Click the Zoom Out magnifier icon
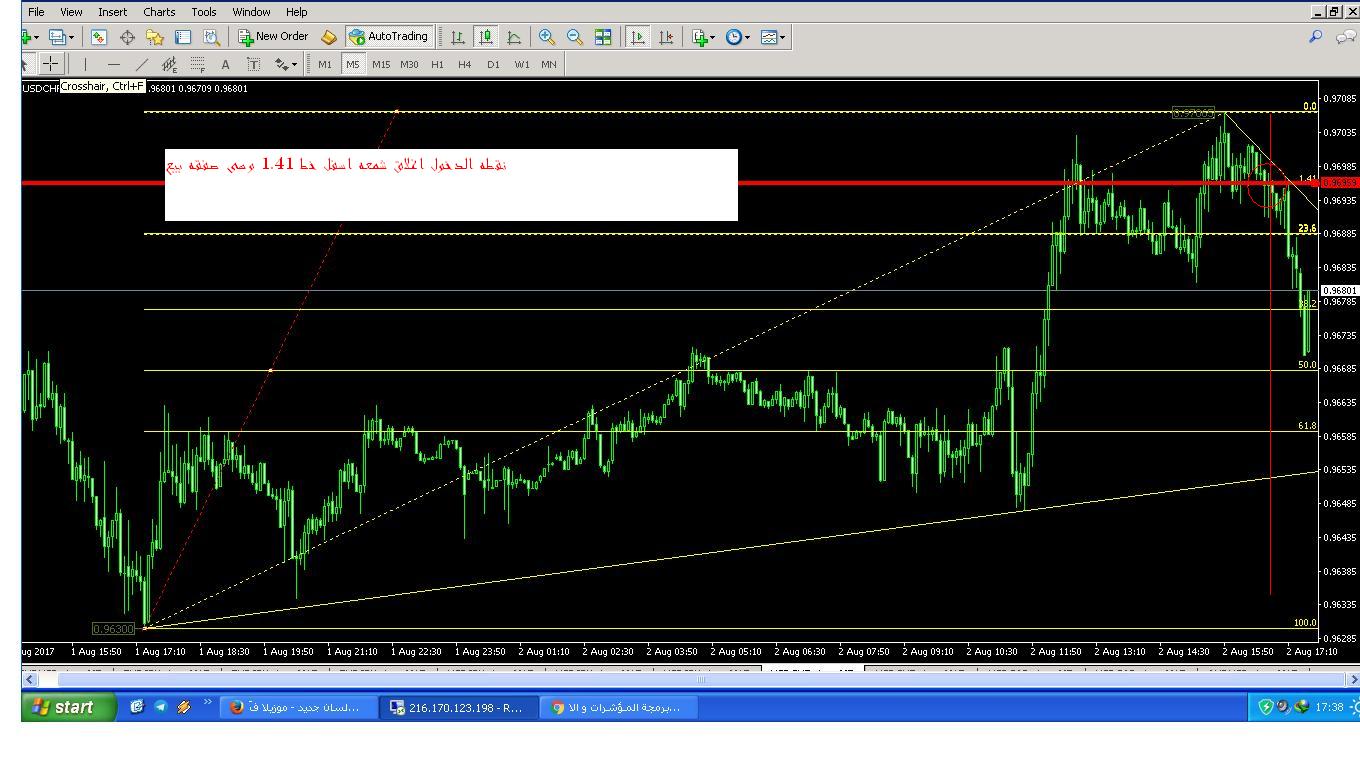The image size is (1360, 768). (575, 37)
